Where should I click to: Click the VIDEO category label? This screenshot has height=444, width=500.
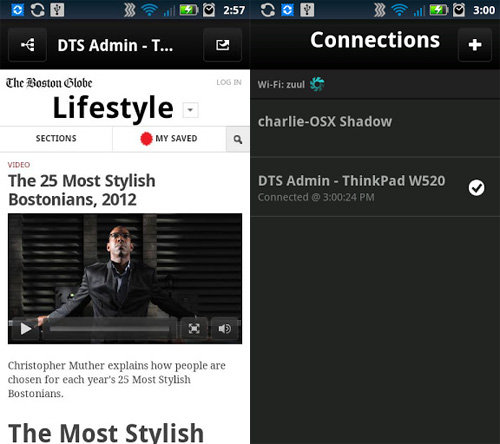[19, 165]
